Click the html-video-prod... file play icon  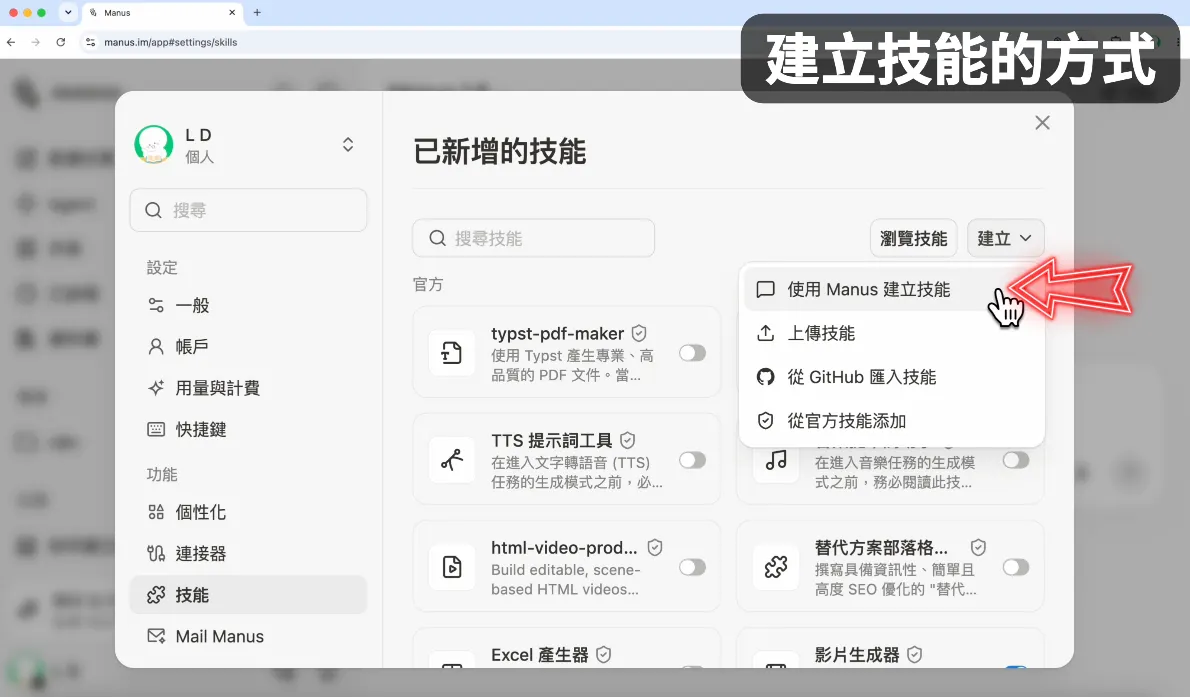point(452,567)
